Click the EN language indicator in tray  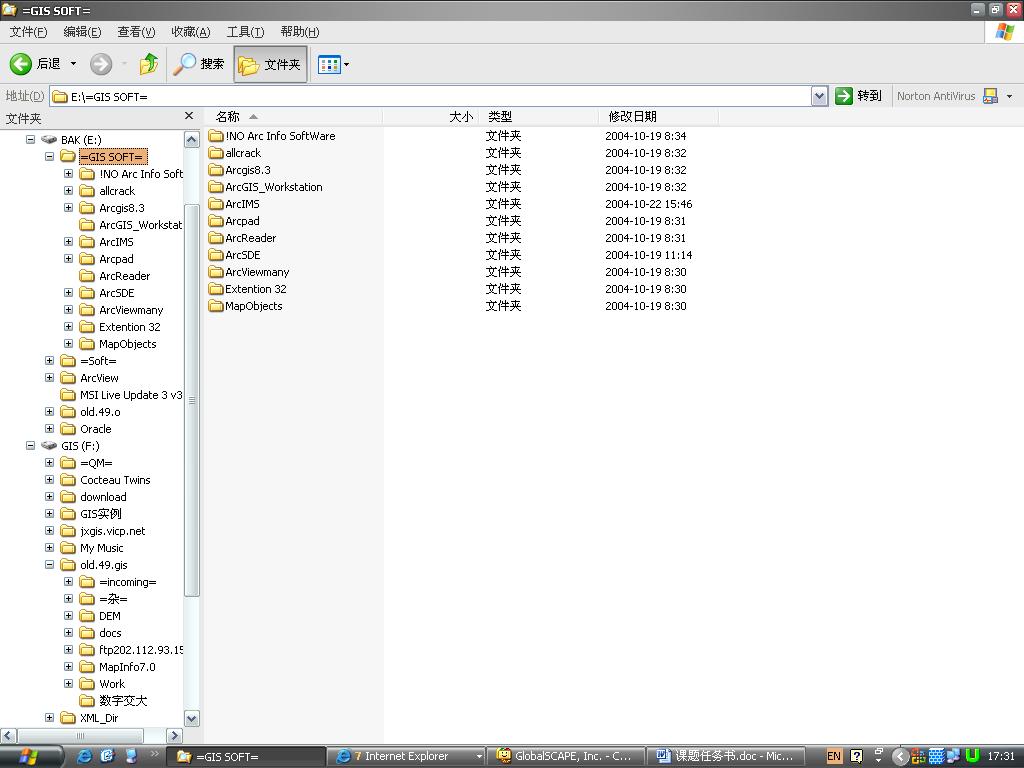coord(834,756)
